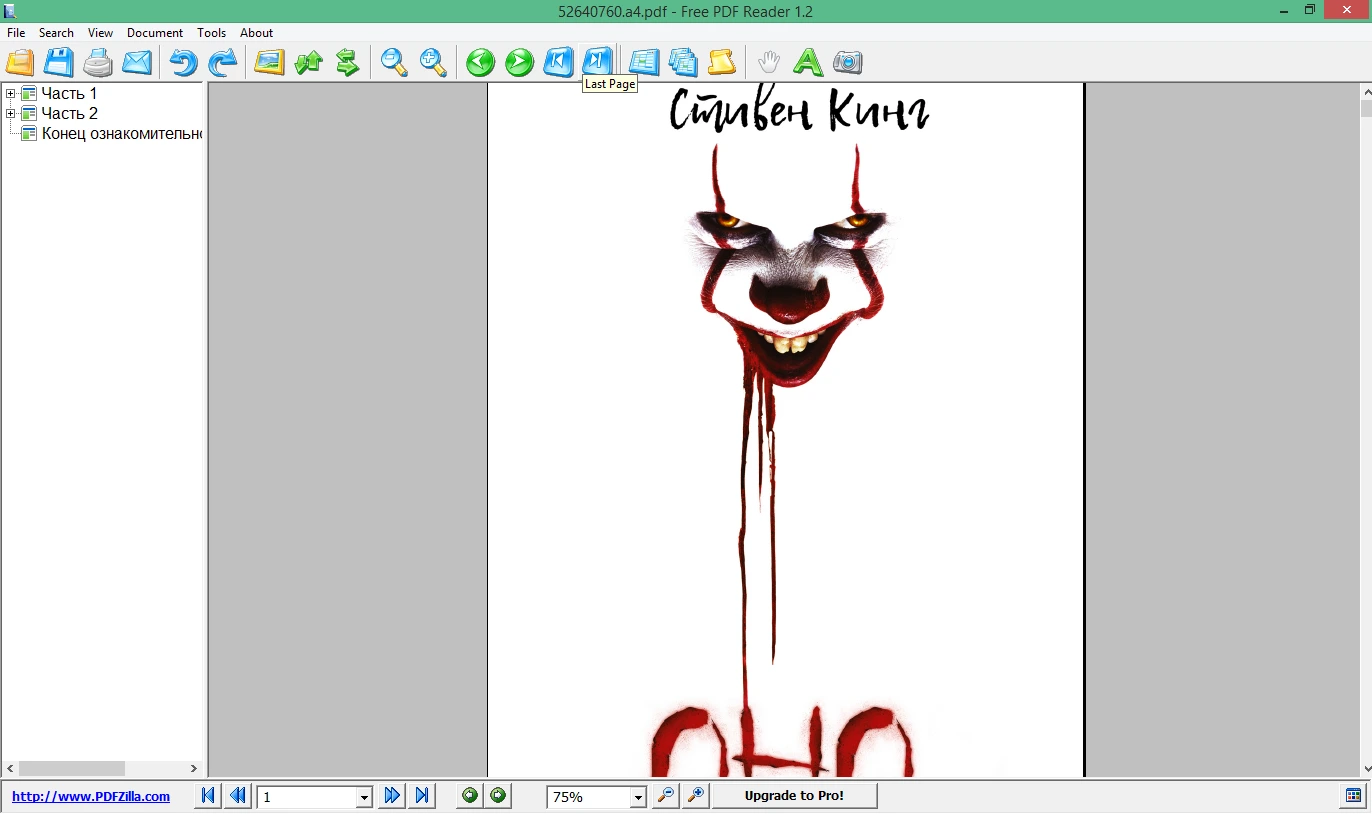Viewport: 1372px width, 814px height.
Task: Go to the next page with the green right arrow
Action: [x=519, y=62]
